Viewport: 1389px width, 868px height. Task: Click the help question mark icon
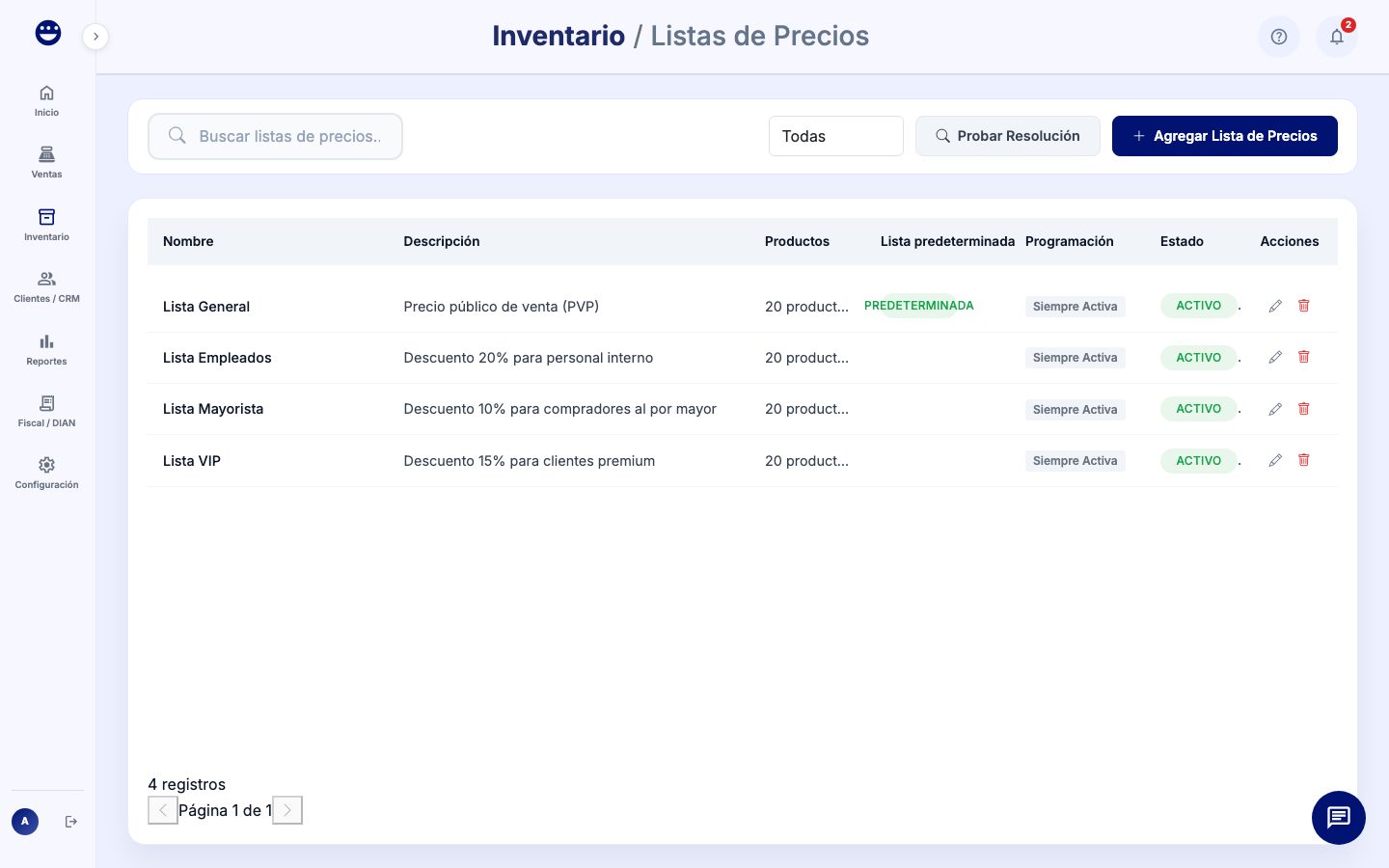(1279, 37)
